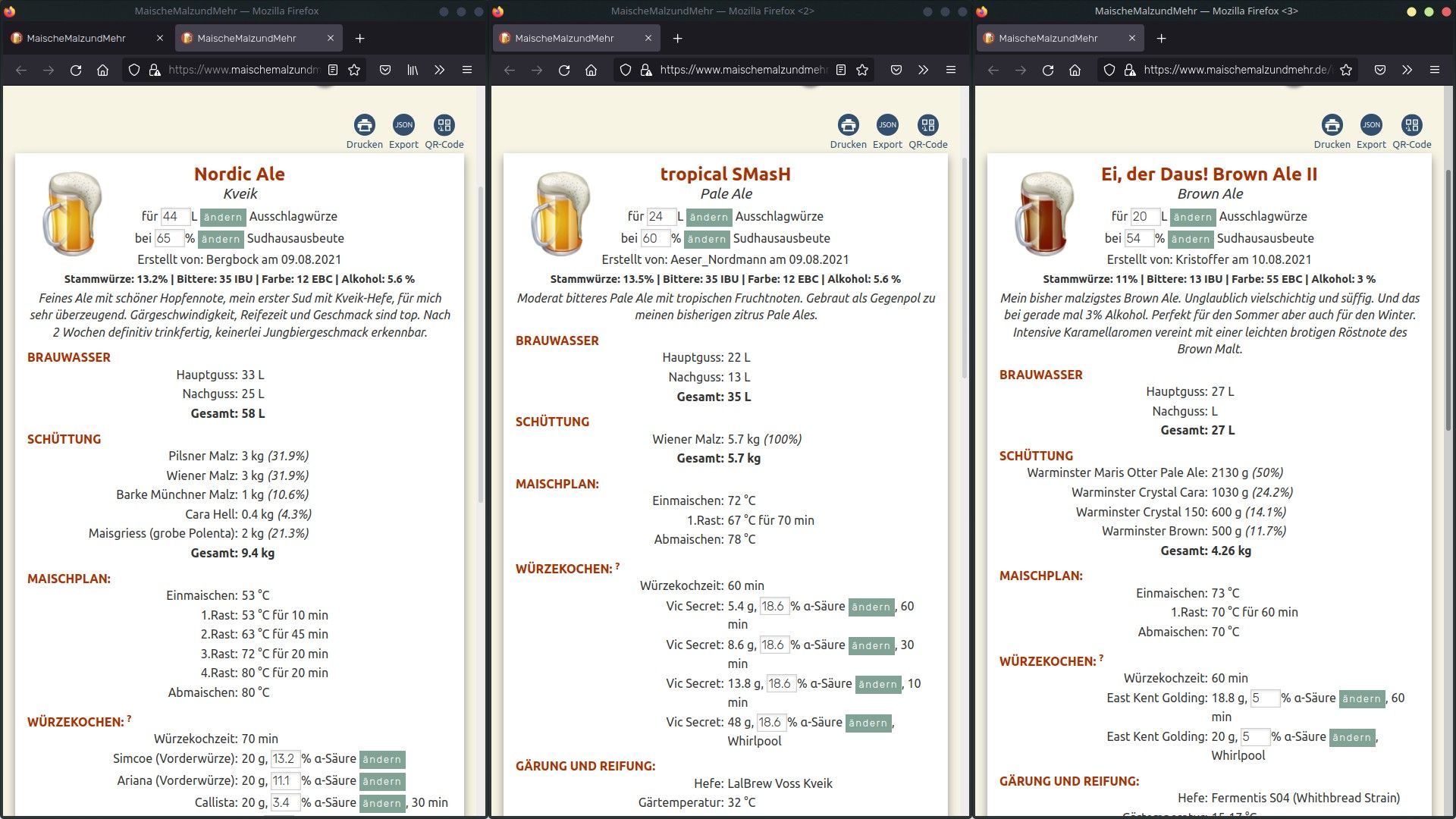Image resolution: width=1456 pixels, height=819 pixels.
Task: Open application menu in second Firefox window
Action: pos(951,70)
